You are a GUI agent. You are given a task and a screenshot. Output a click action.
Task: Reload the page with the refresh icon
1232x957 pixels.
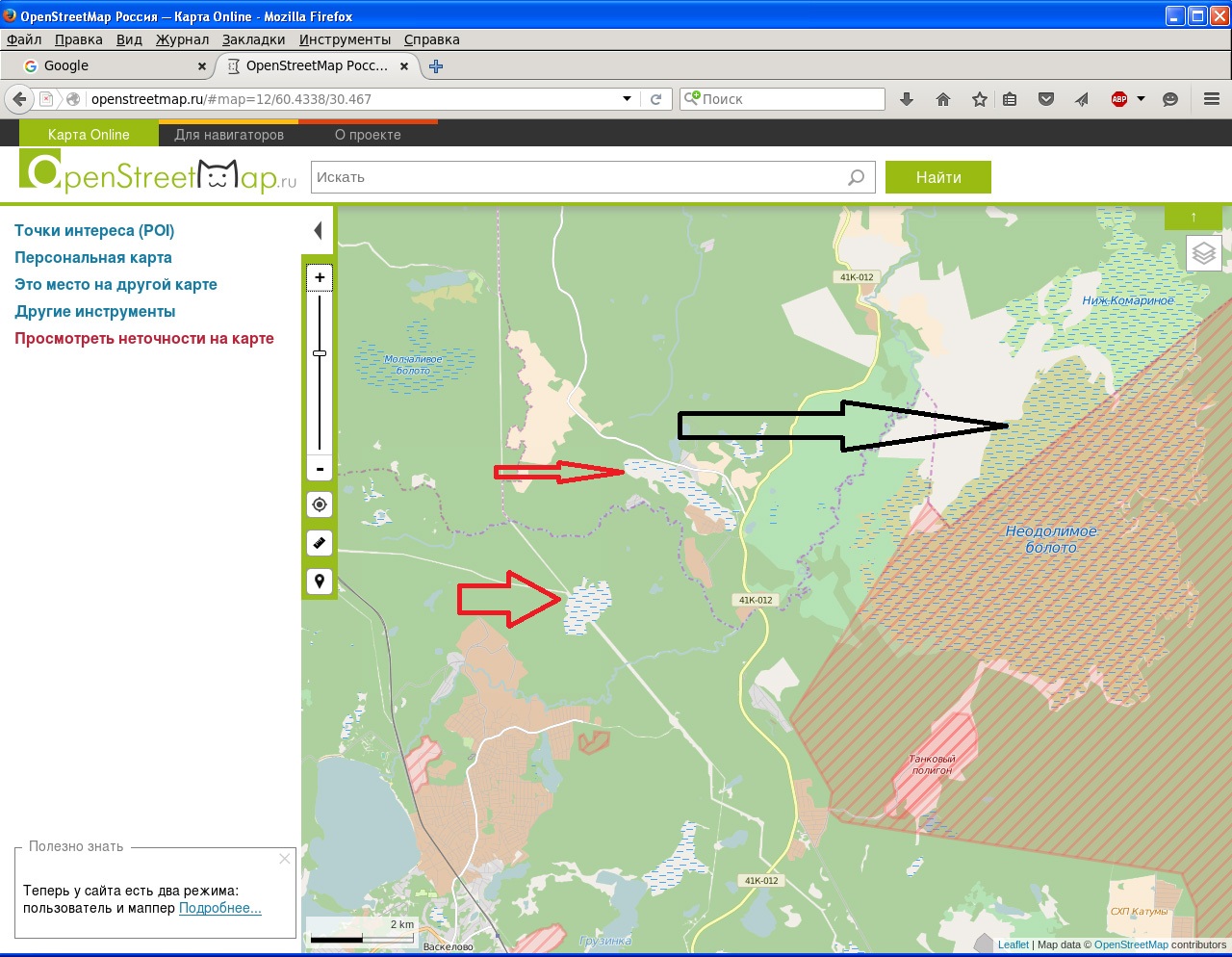click(x=655, y=99)
